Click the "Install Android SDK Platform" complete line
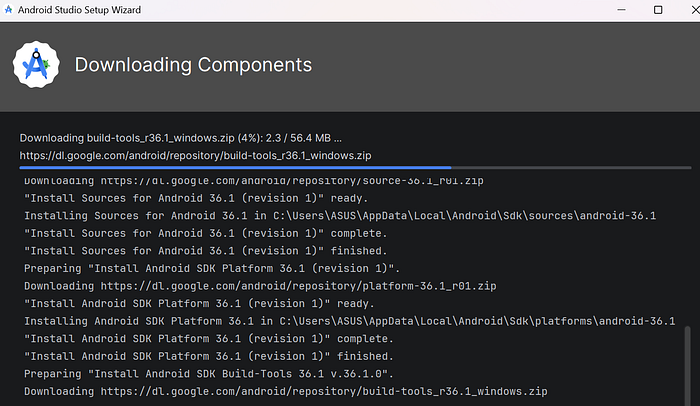The height and width of the screenshot is (406, 700). (x=209, y=339)
